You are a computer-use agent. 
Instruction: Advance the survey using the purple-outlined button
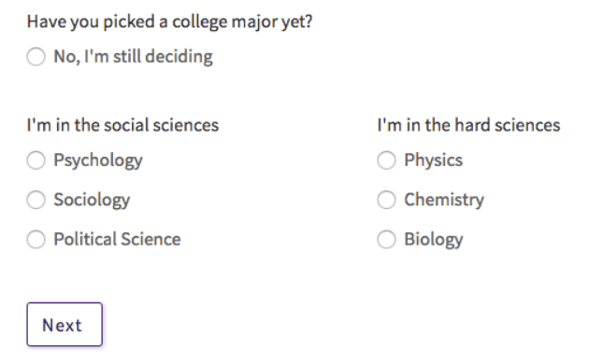pyautogui.click(x=65, y=324)
